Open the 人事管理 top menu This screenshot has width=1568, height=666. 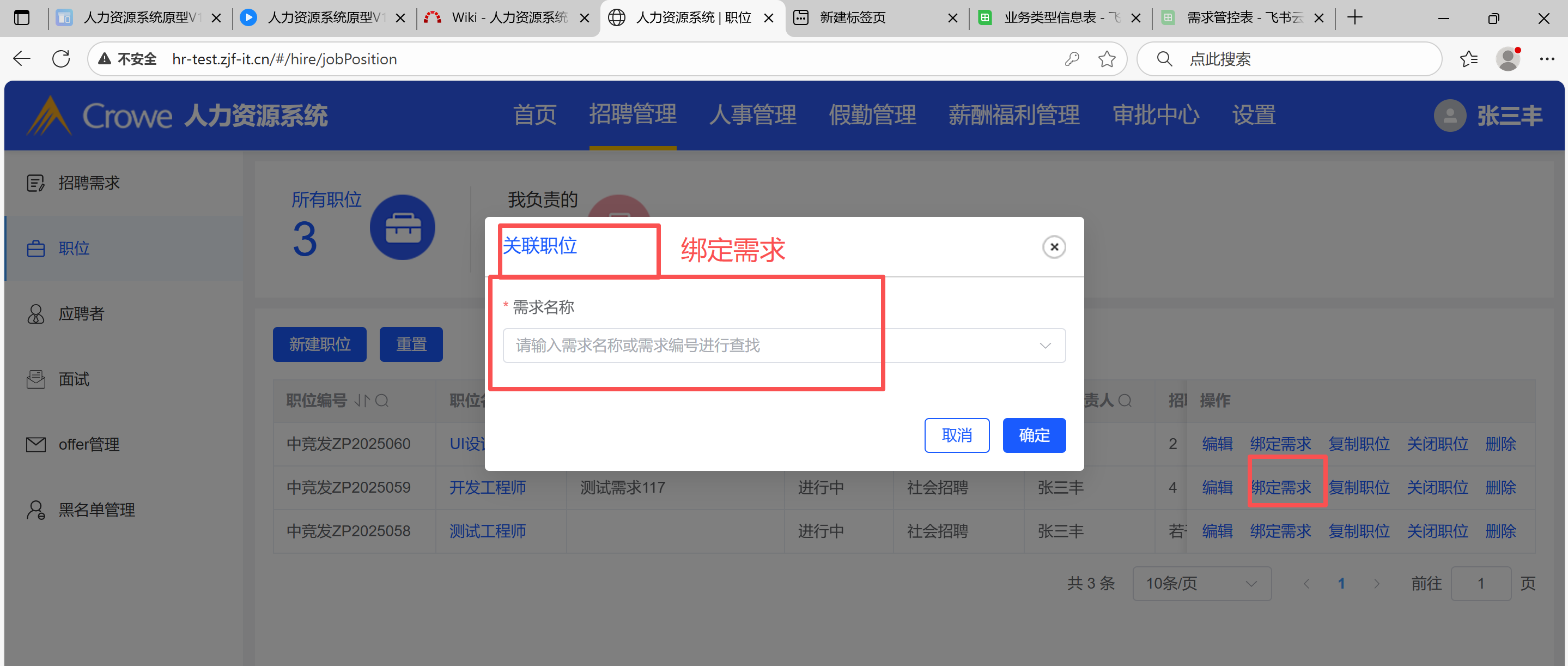point(752,114)
